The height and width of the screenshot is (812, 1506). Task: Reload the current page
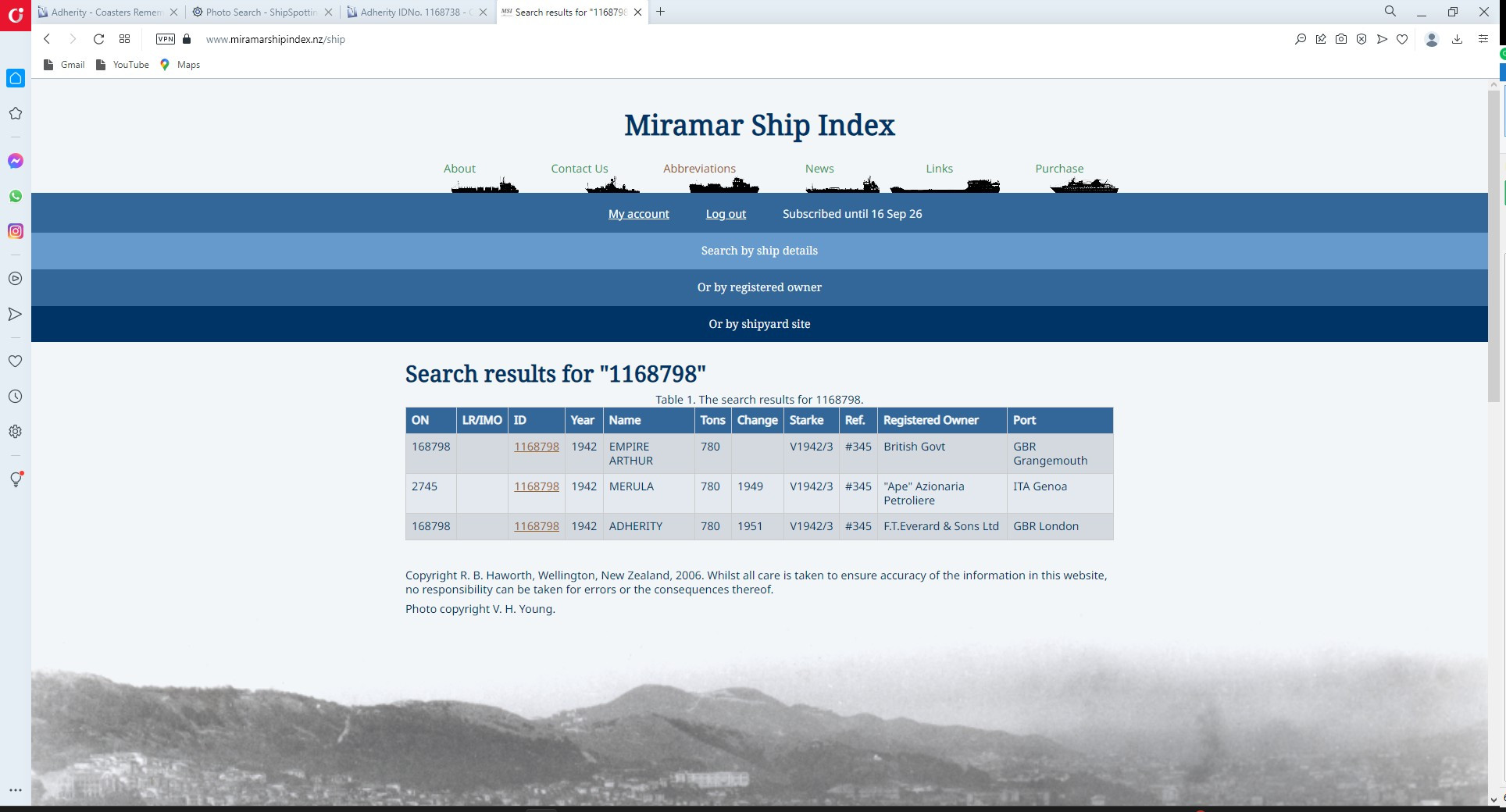click(98, 39)
